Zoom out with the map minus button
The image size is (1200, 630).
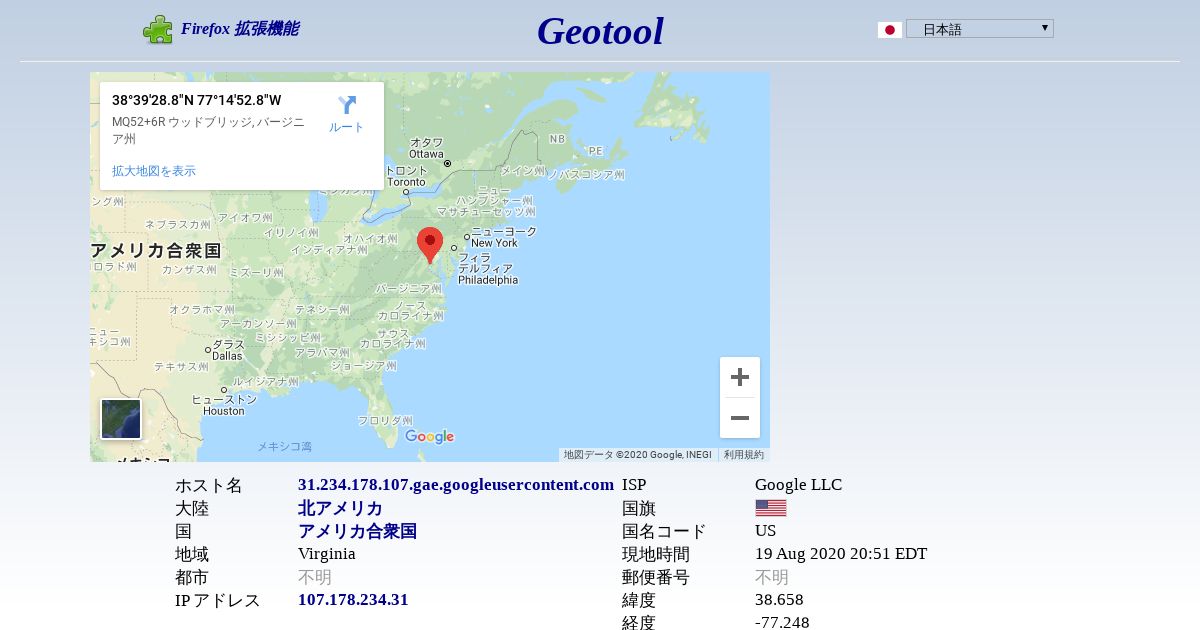[x=740, y=418]
